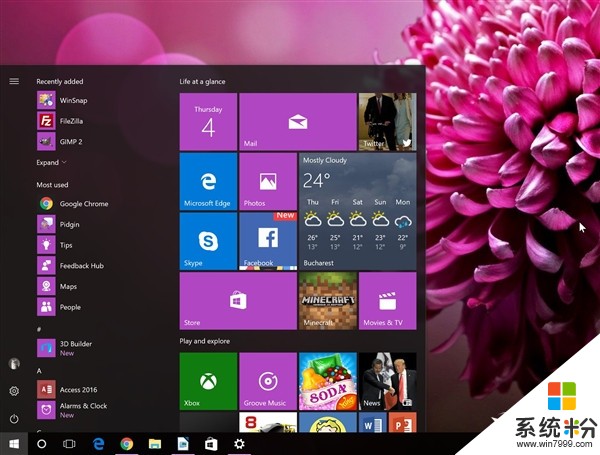Open the Word tile
This screenshot has width=600, height=455.
372,422
